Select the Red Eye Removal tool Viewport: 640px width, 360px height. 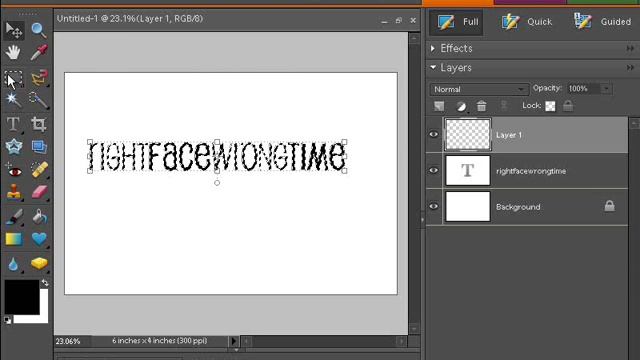pos(13,170)
